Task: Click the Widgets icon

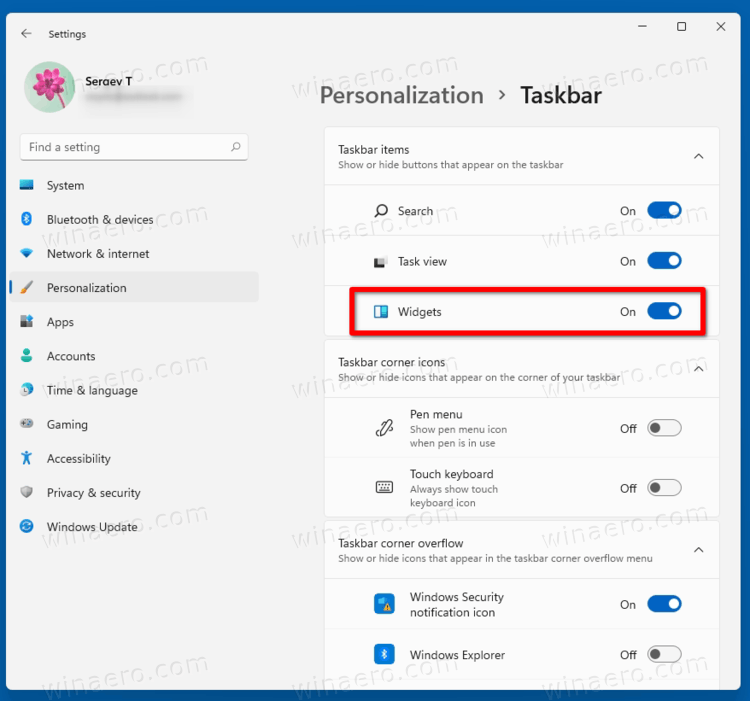Action: [381, 312]
